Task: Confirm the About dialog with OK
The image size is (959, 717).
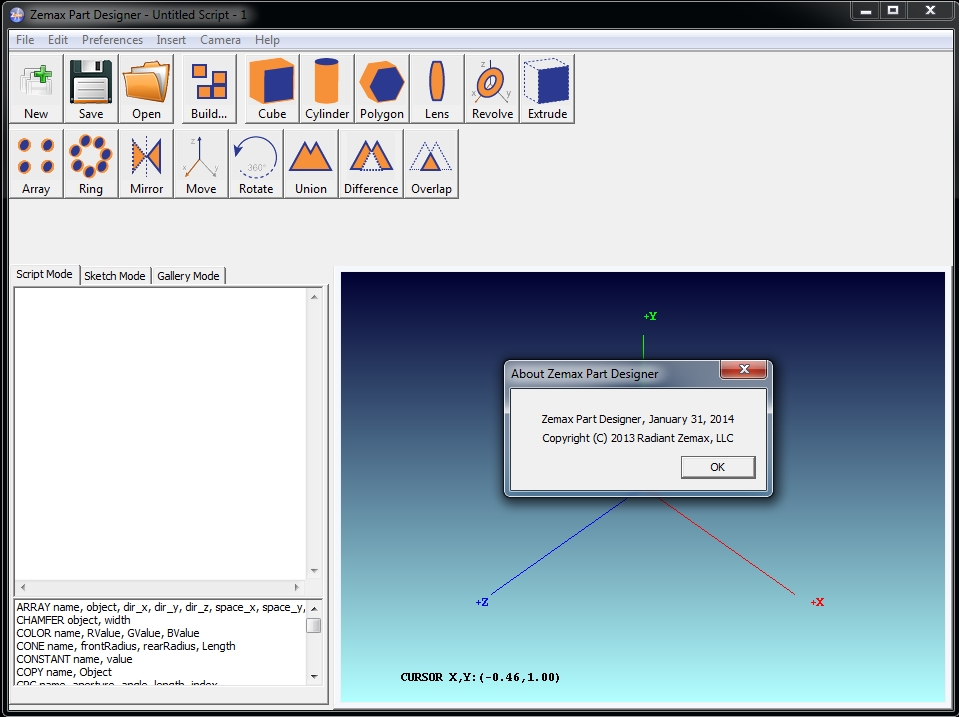Action: [718, 467]
